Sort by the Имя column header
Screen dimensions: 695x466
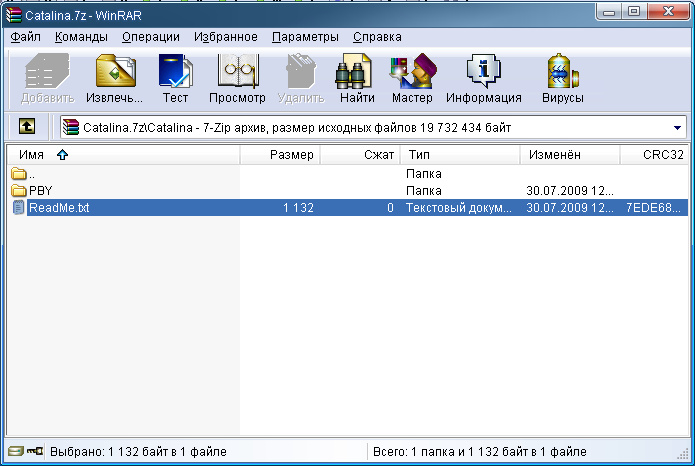(x=123, y=155)
